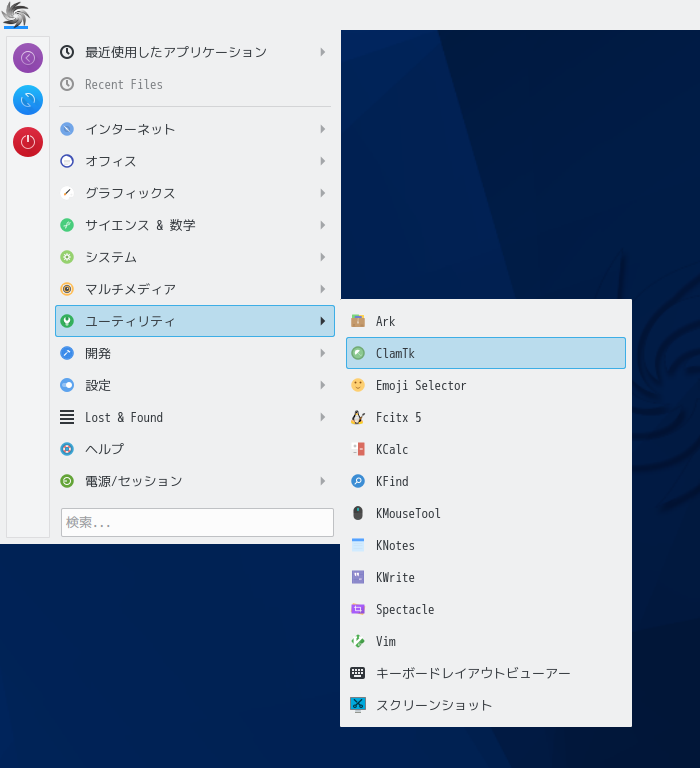Click the 検索 search field
700x768 pixels.
tap(197, 523)
